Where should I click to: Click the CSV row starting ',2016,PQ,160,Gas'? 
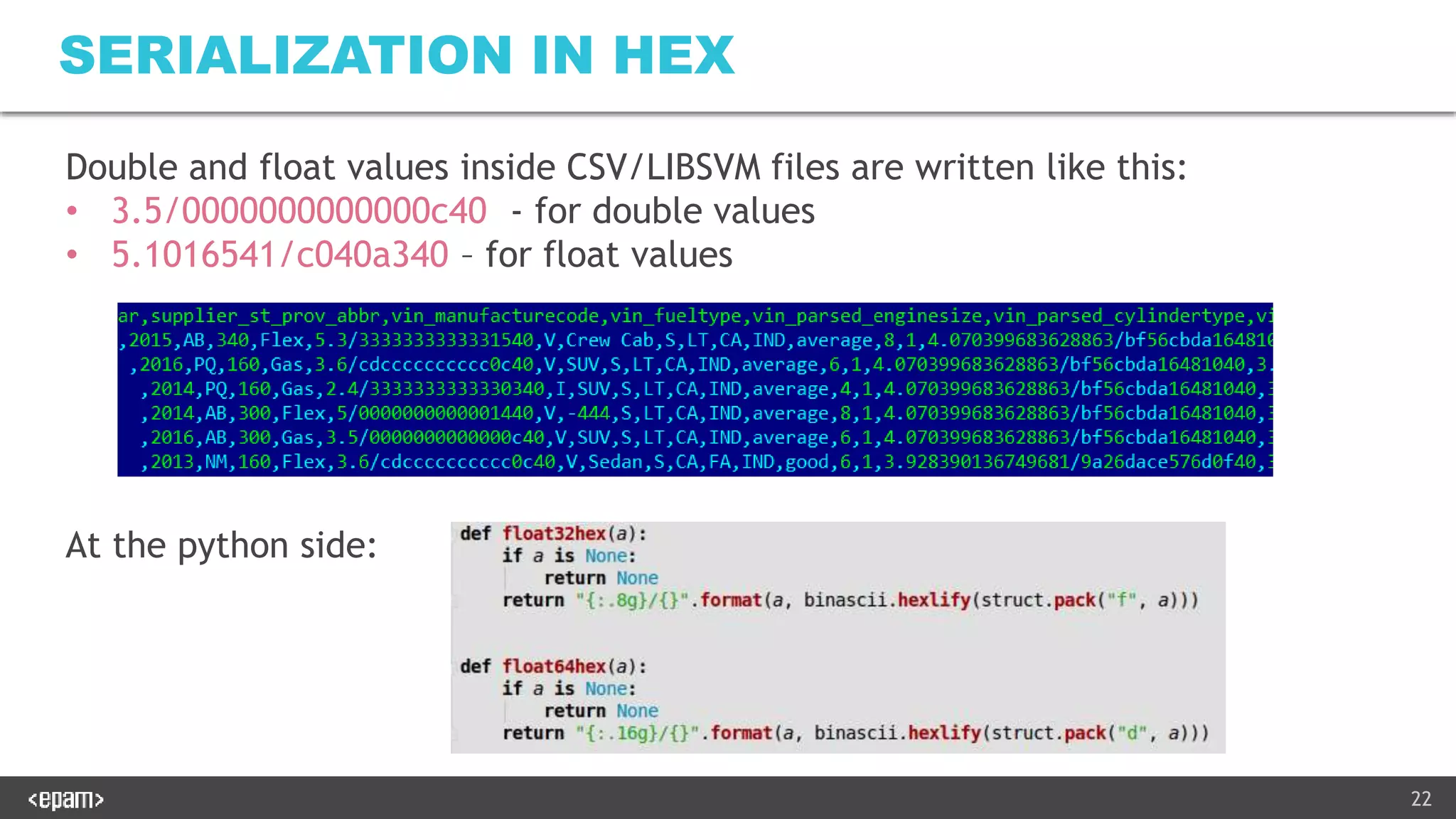click(x=700, y=365)
